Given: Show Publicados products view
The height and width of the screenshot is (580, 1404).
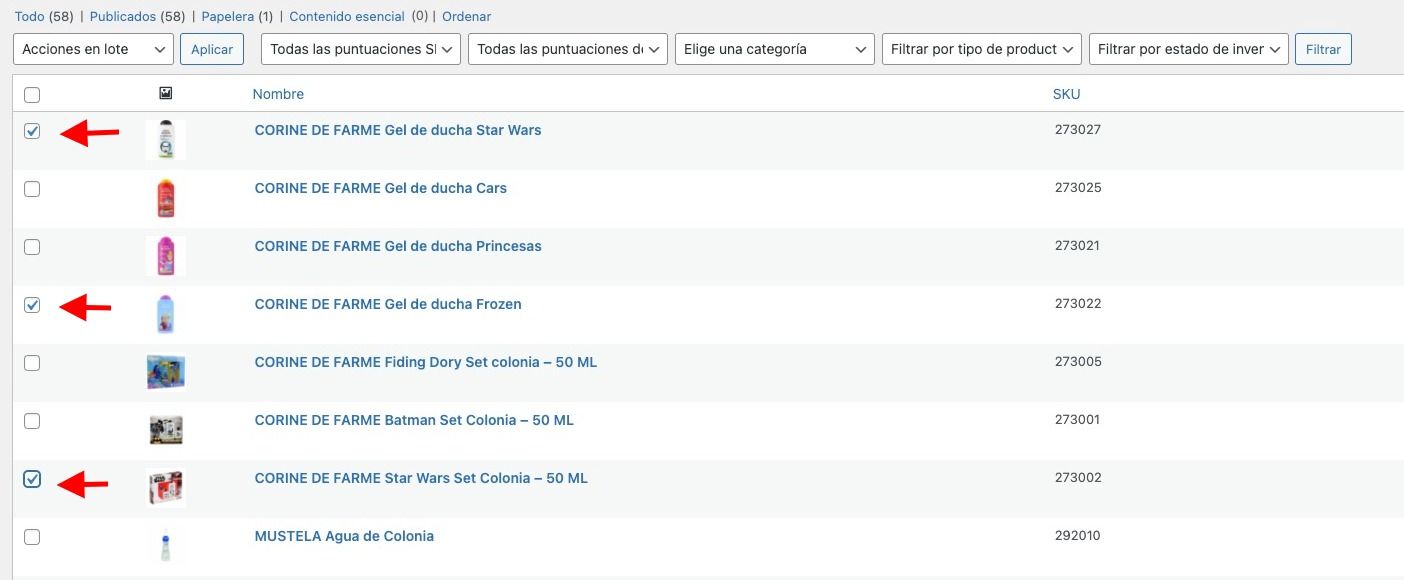Looking at the screenshot, I should point(123,17).
